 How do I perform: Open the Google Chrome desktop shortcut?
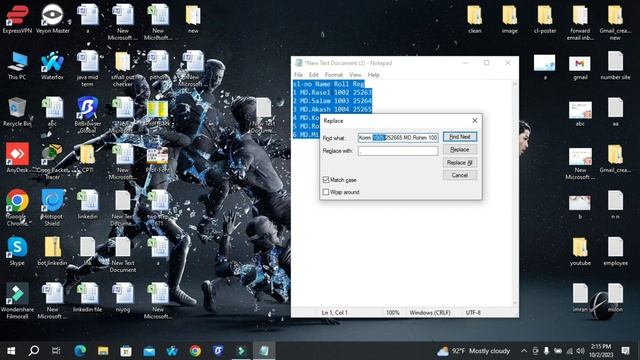pyautogui.click(x=17, y=208)
